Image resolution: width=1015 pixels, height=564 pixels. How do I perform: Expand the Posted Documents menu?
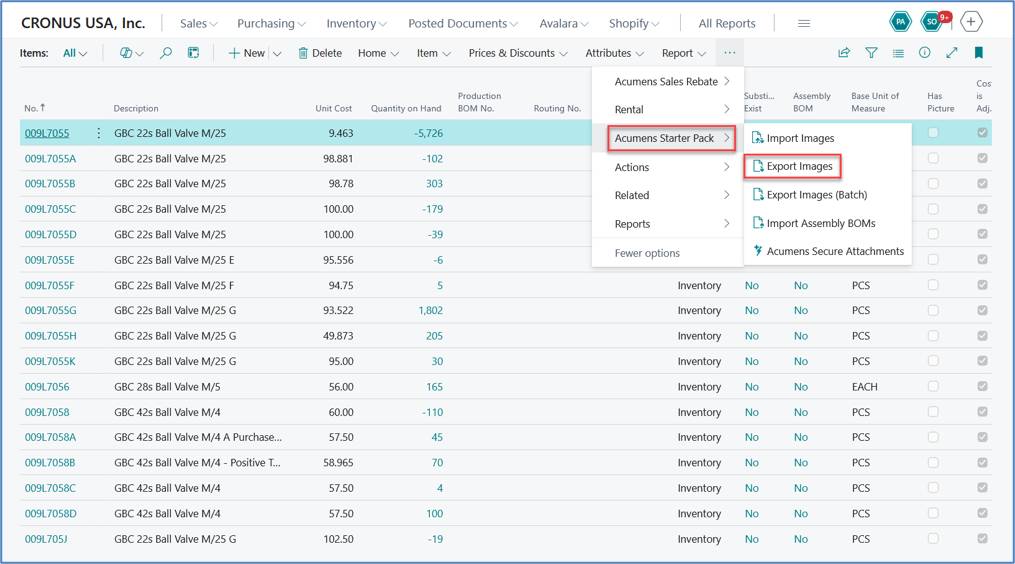pos(463,23)
